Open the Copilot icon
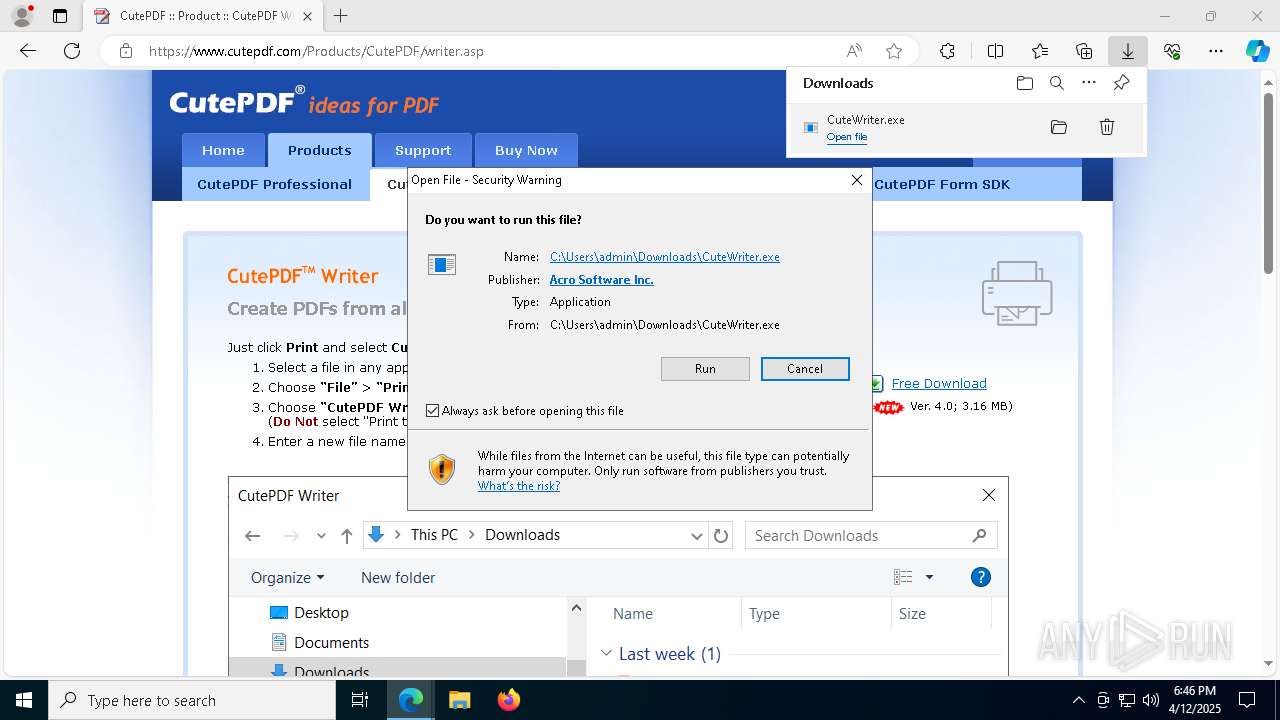Screen dimensions: 1280x720 (x=1258, y=51)
